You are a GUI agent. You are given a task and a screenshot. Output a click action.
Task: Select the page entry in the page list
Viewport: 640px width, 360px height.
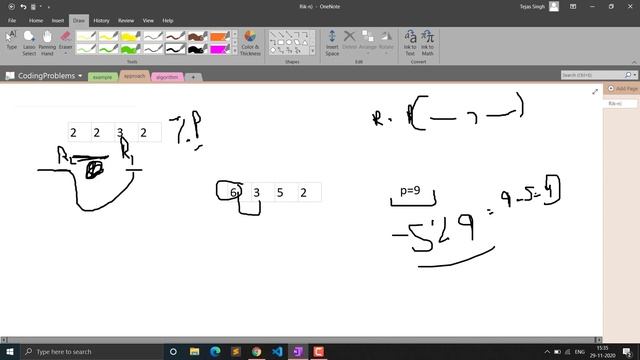(620, 104)
